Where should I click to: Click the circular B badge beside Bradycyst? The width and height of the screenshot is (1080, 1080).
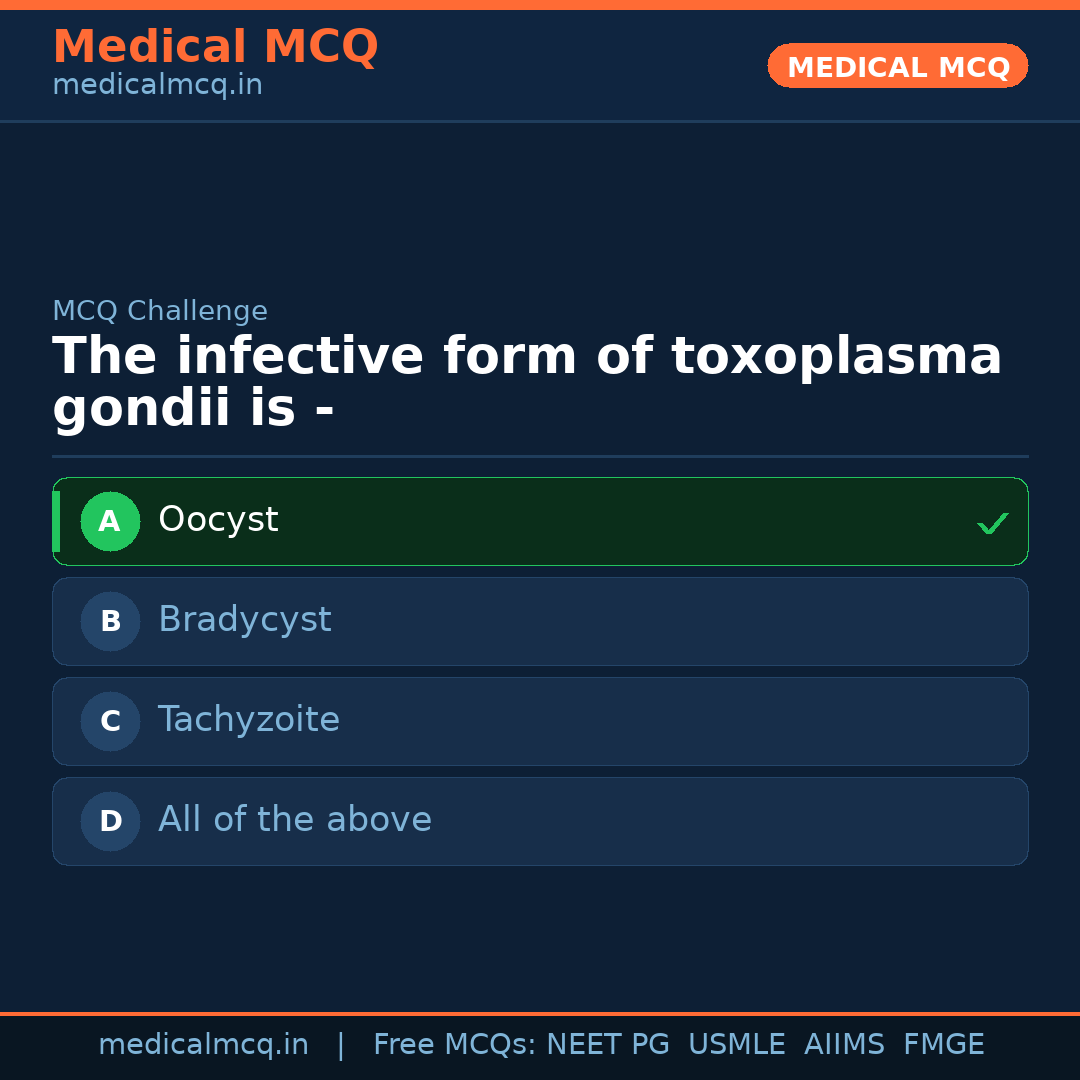[x=110, y=621]
